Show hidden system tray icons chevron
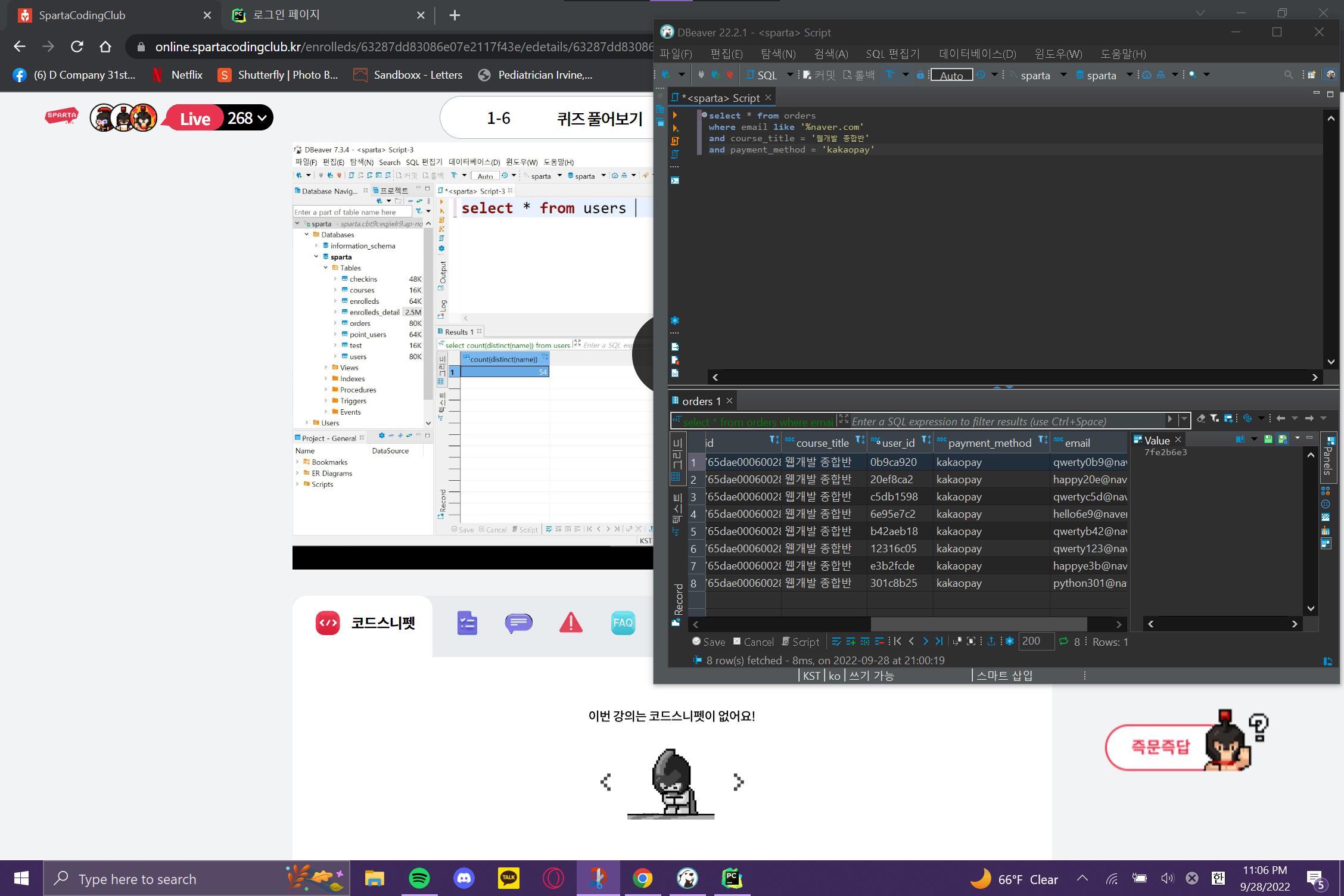 click(1082, 878)
